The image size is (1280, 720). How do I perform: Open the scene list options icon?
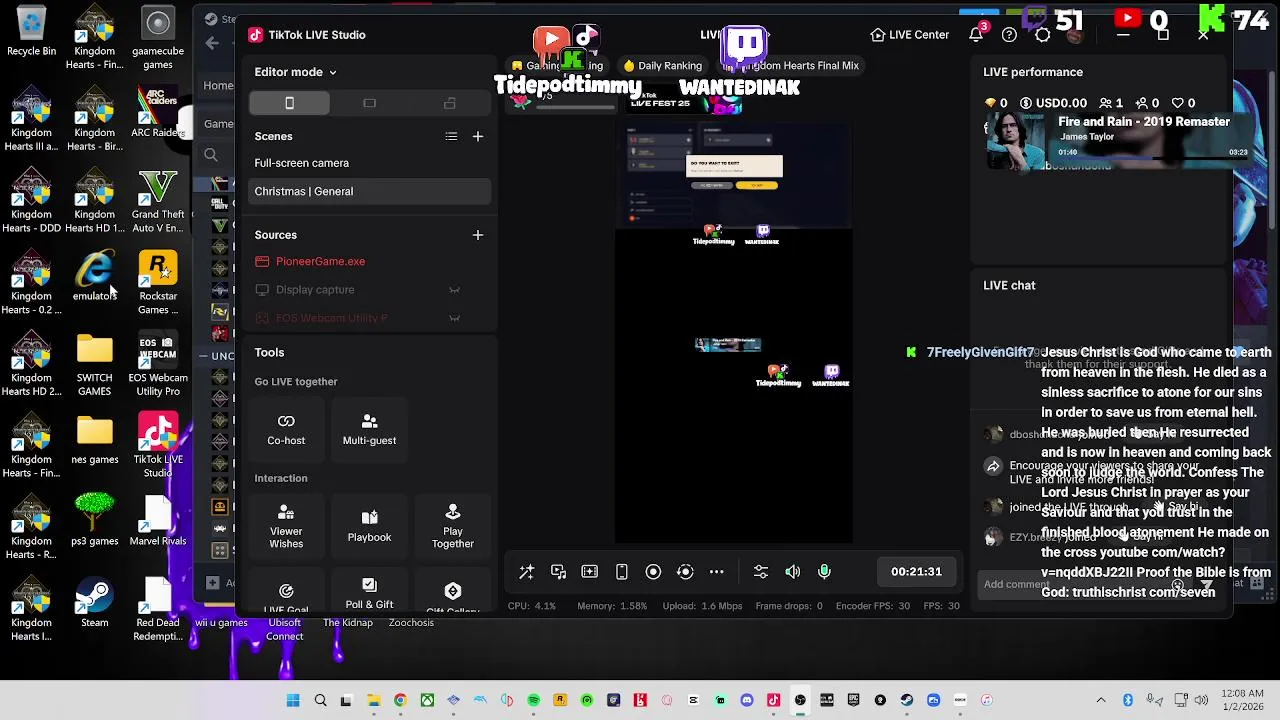tap(451, 136)
